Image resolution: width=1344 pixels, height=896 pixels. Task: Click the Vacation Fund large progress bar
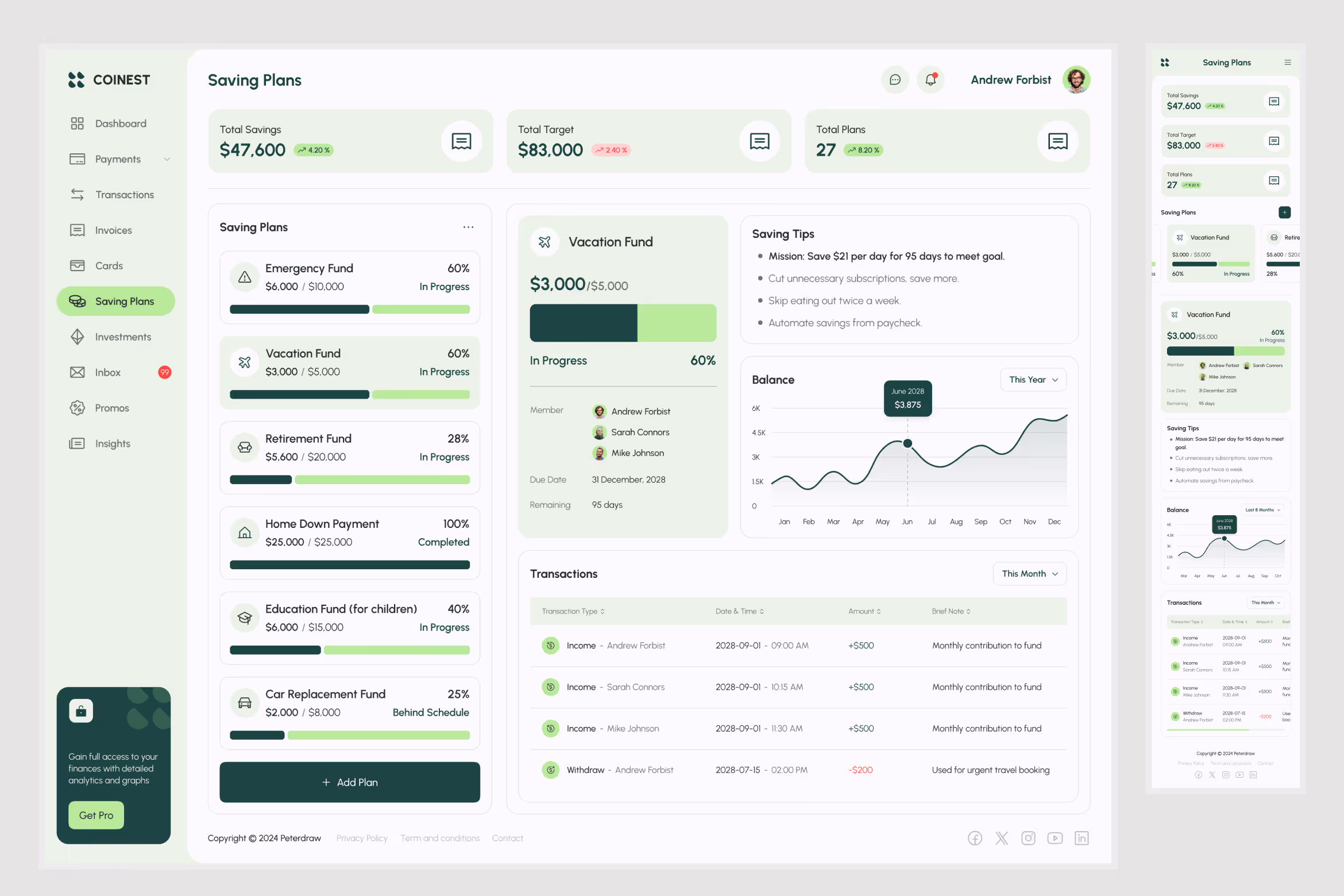pos(623,323)
